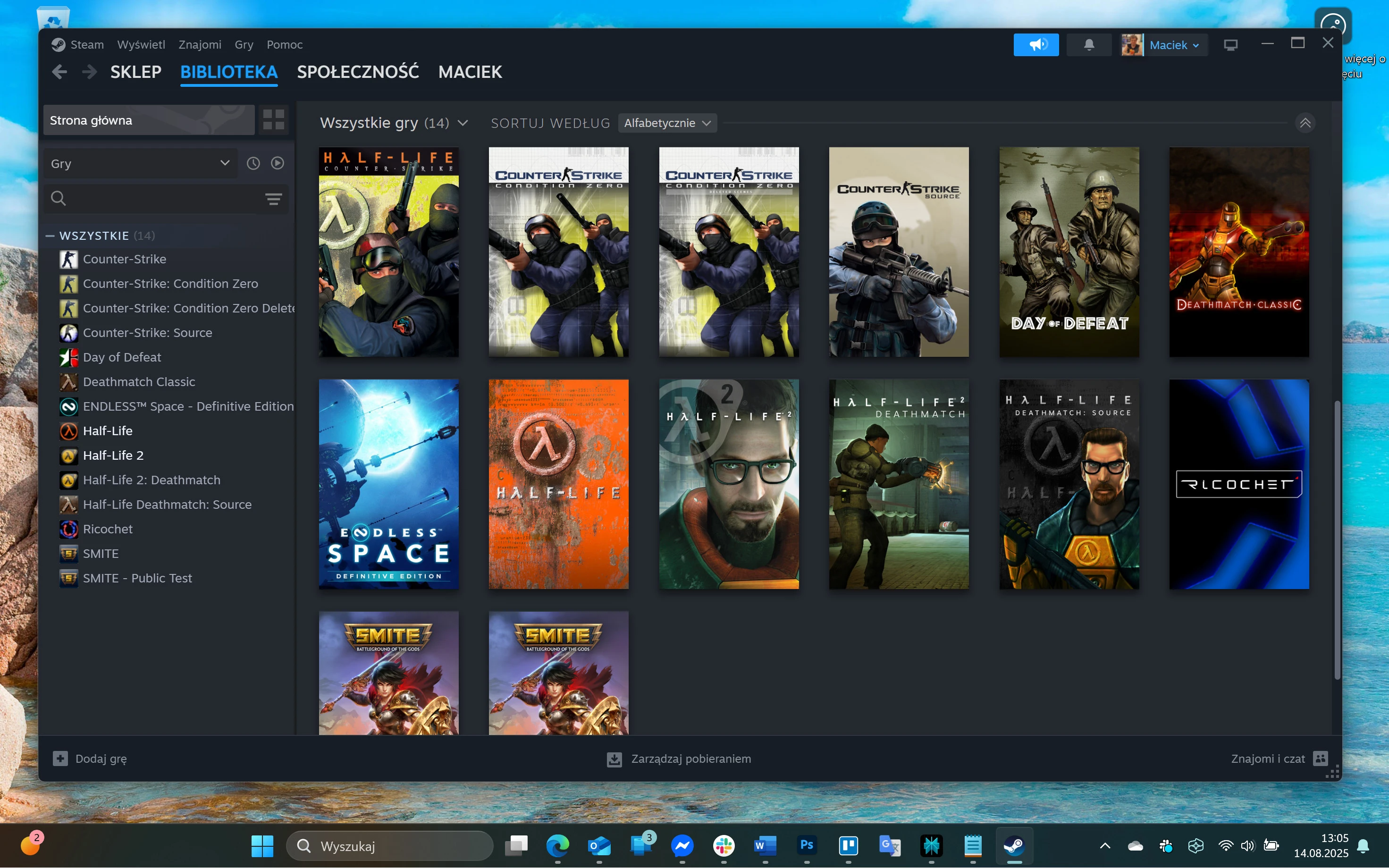Click the ENDLESS Space list icon
The width and height of the screenshot is (1389, 868).
[69, 407]
